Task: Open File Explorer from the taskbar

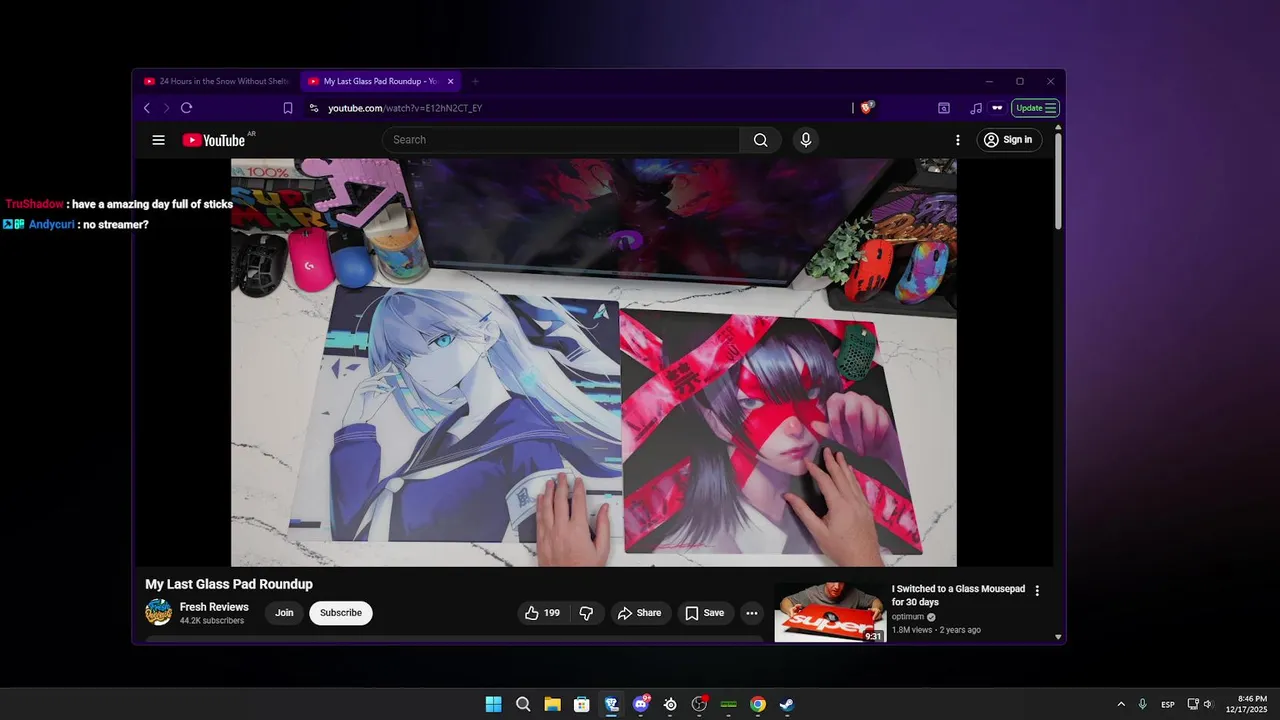Action: pyautogui.click(x=552, y=704)
